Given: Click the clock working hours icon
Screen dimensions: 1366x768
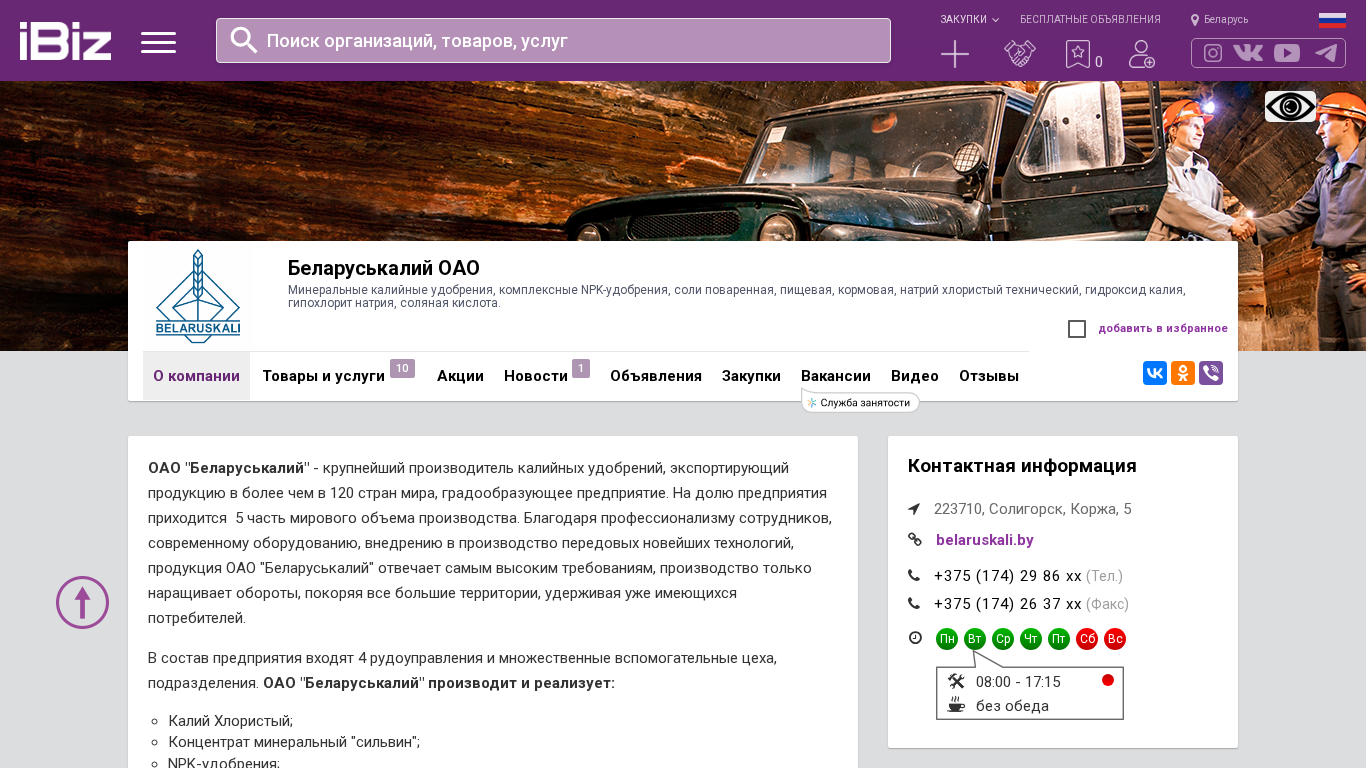Looking at the screenshot, I should tap(915, 637).
